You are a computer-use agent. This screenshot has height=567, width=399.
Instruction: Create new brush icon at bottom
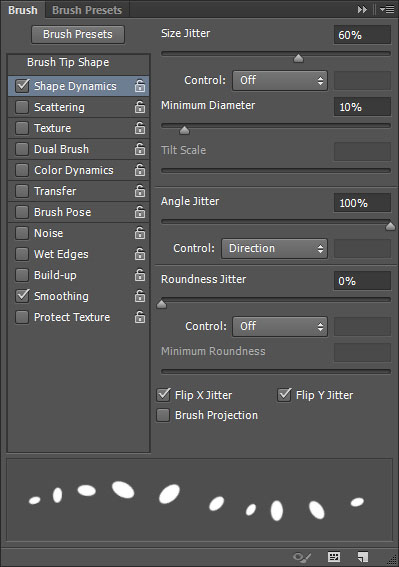[x=362, y=557]
